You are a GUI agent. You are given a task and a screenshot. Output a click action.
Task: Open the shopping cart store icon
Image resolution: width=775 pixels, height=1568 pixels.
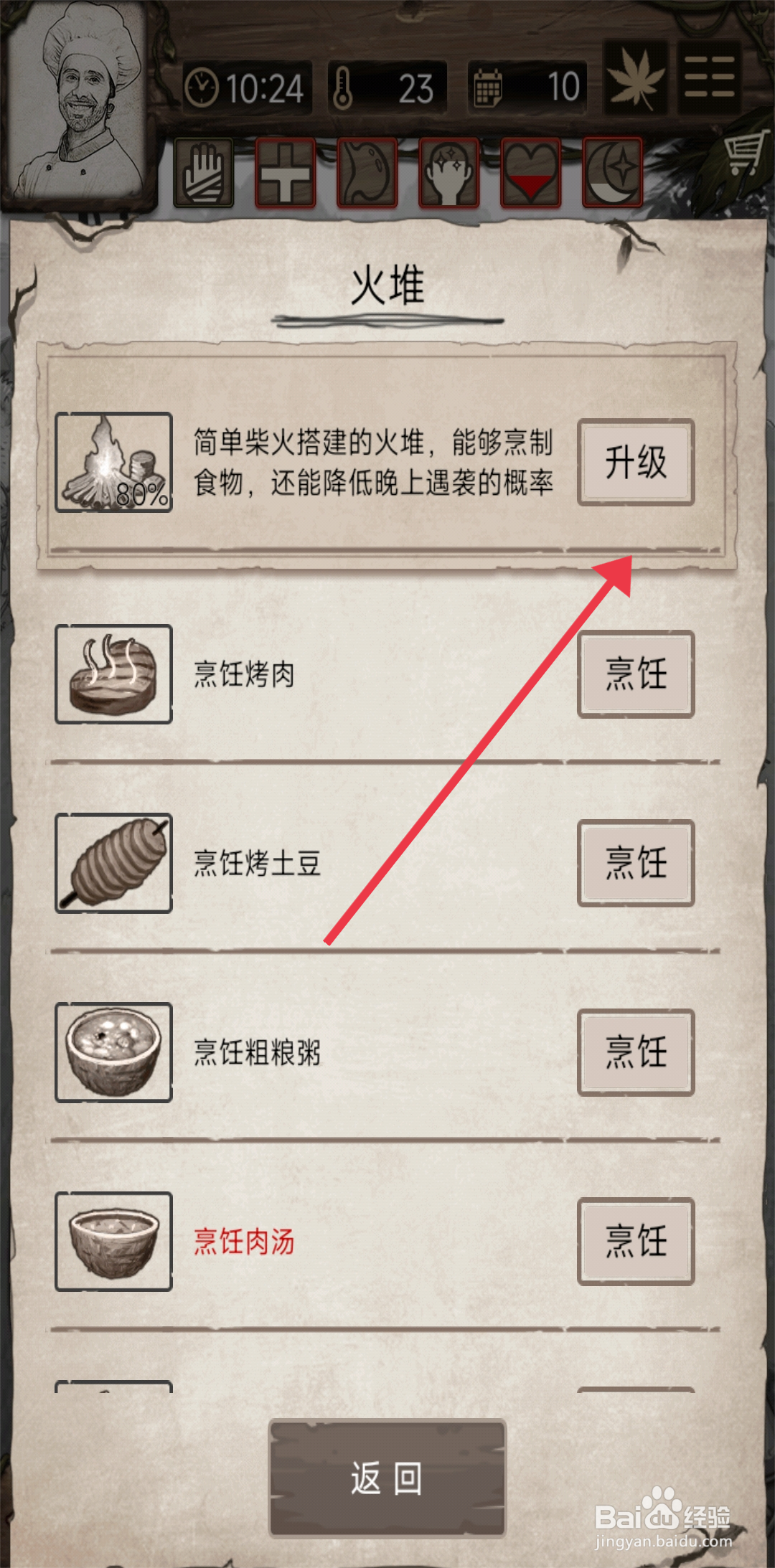(x=743, y=154)
